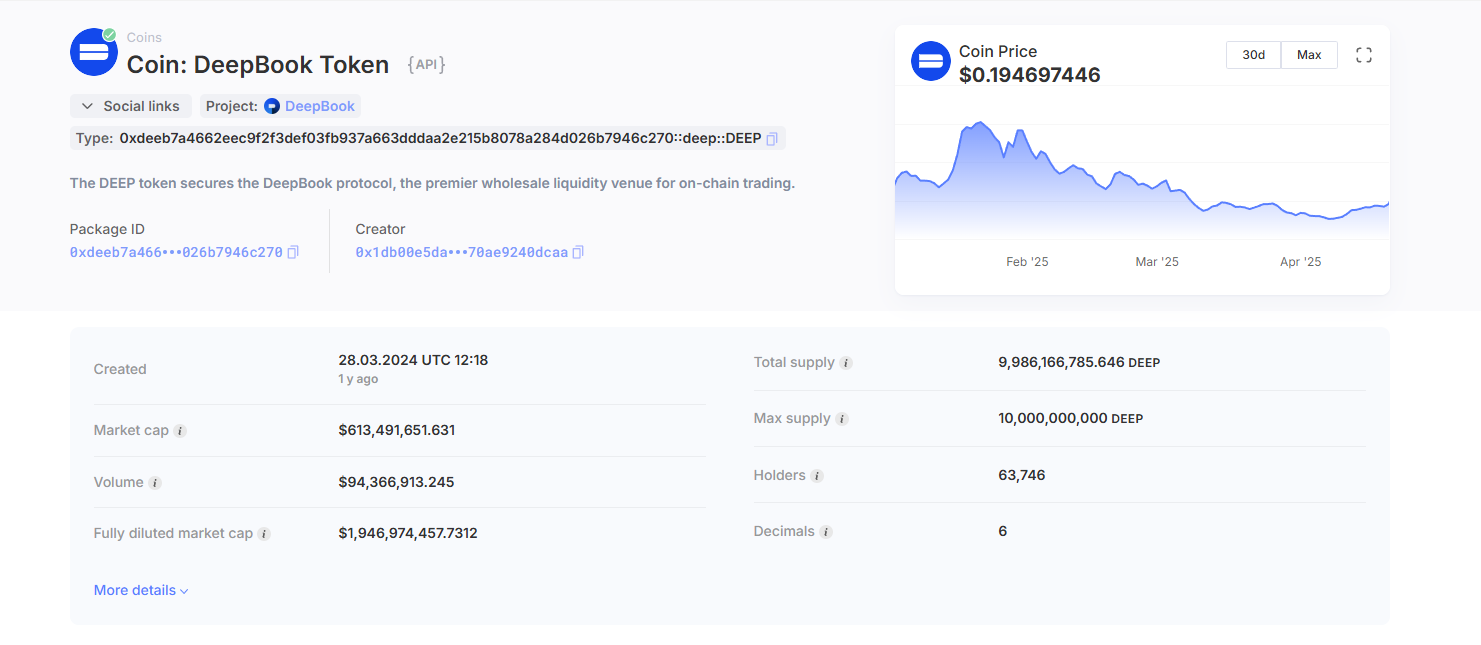Open Creator address 0x1db00e5da link
Viewport: 1481px width, 645px height.
[x=462, y=253]
